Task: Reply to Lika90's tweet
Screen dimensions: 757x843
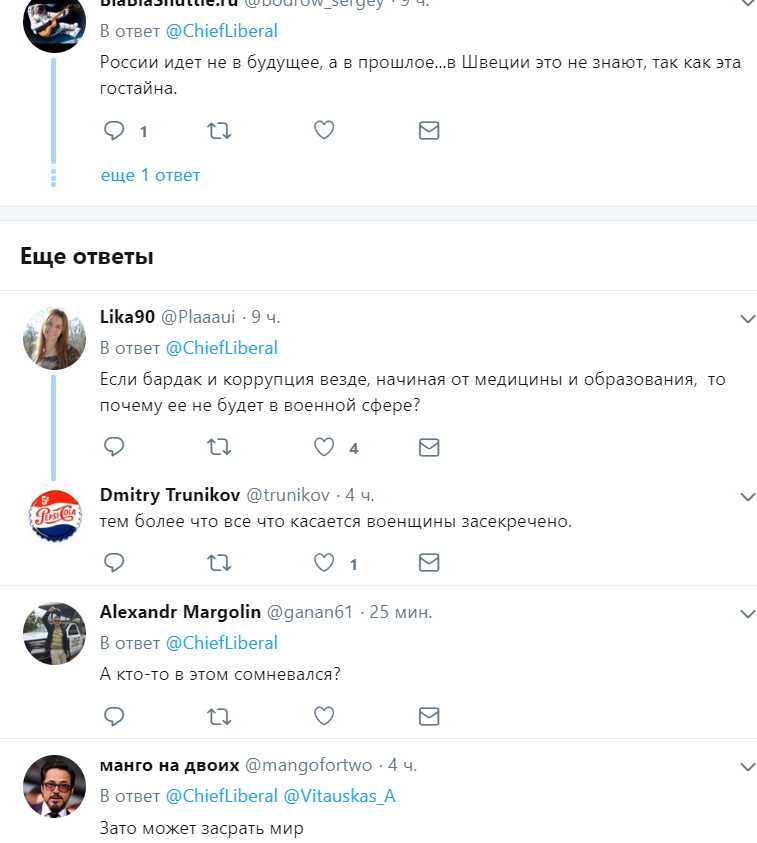Action: coord(114,447)
